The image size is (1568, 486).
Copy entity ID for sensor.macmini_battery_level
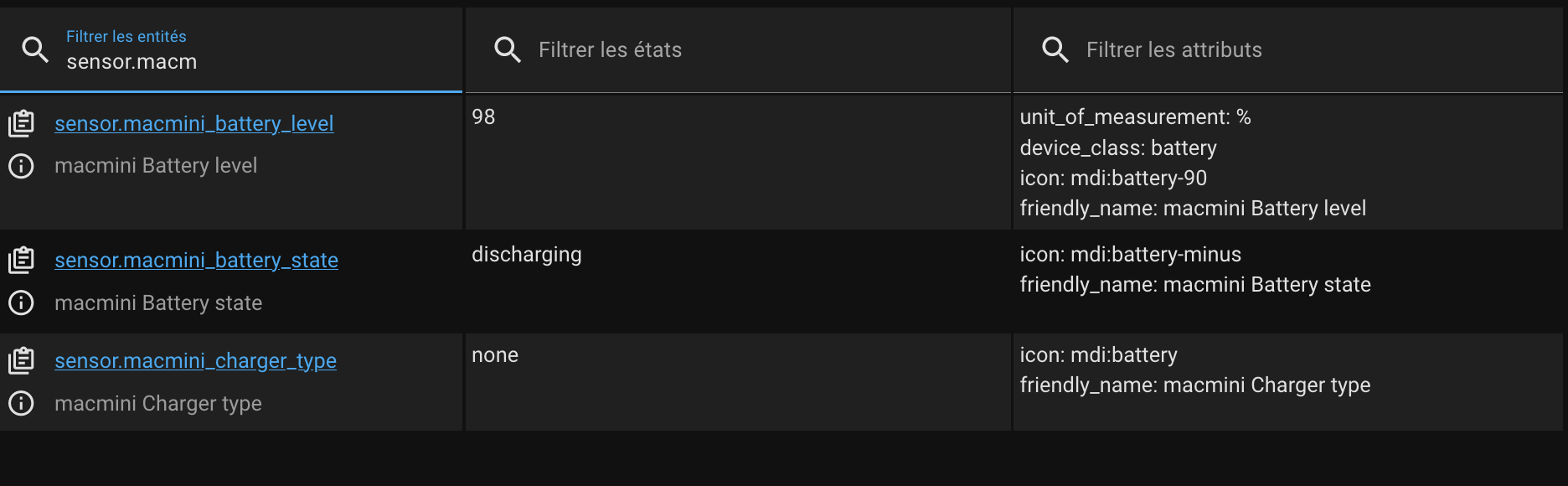[21, 123]
